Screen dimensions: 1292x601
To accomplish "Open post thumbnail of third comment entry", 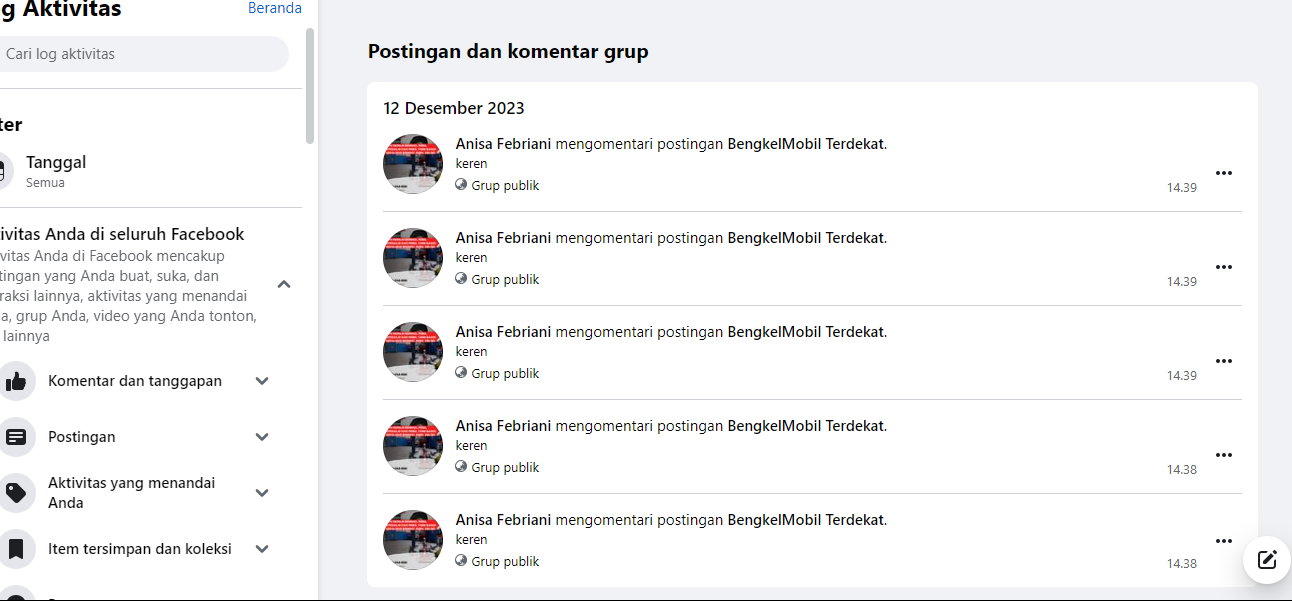I will coord(413,352).
